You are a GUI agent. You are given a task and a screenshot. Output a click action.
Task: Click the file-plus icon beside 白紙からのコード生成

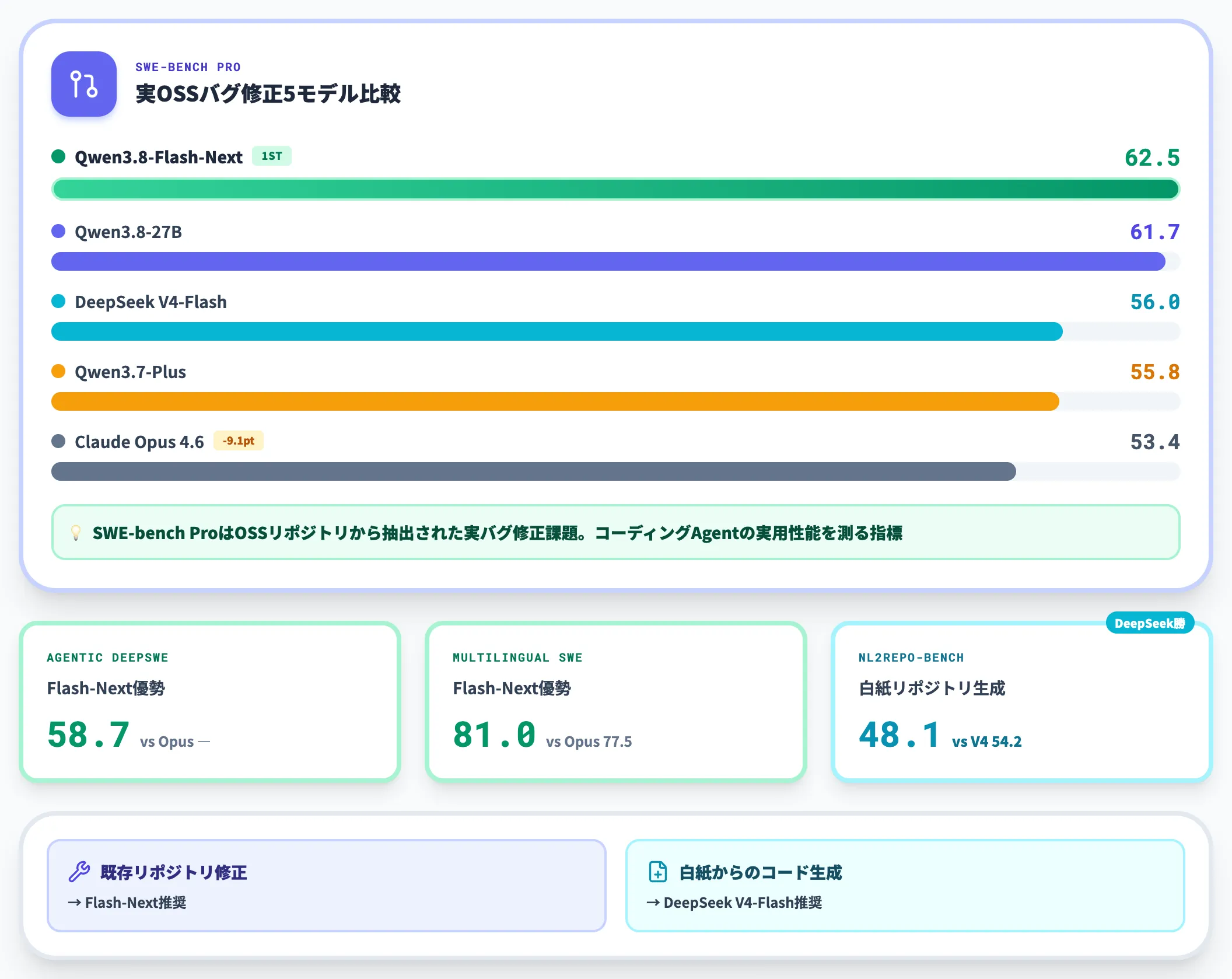click(658, 872)
